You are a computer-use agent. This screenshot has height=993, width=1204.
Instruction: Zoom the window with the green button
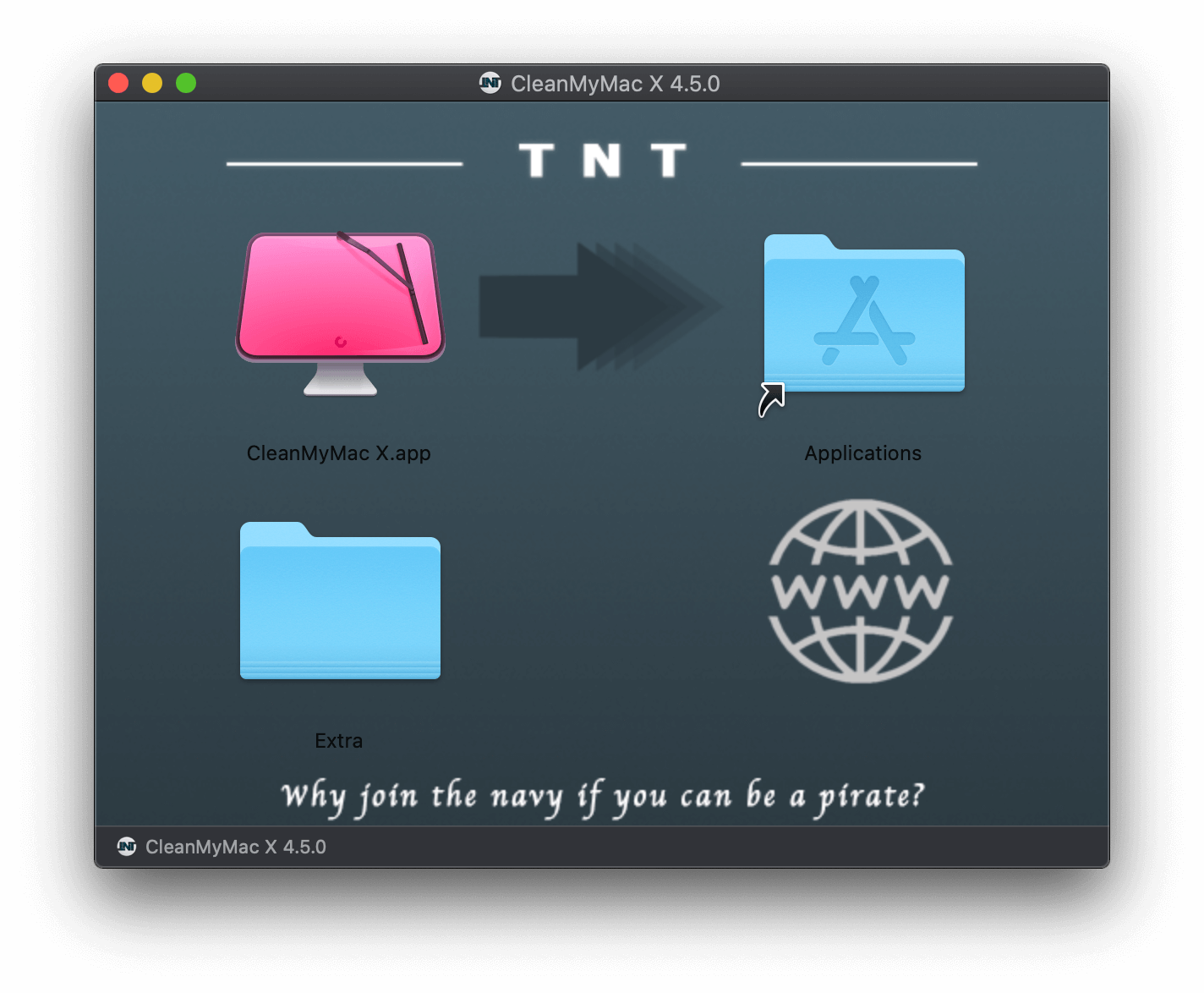click(x=186, y=83)
